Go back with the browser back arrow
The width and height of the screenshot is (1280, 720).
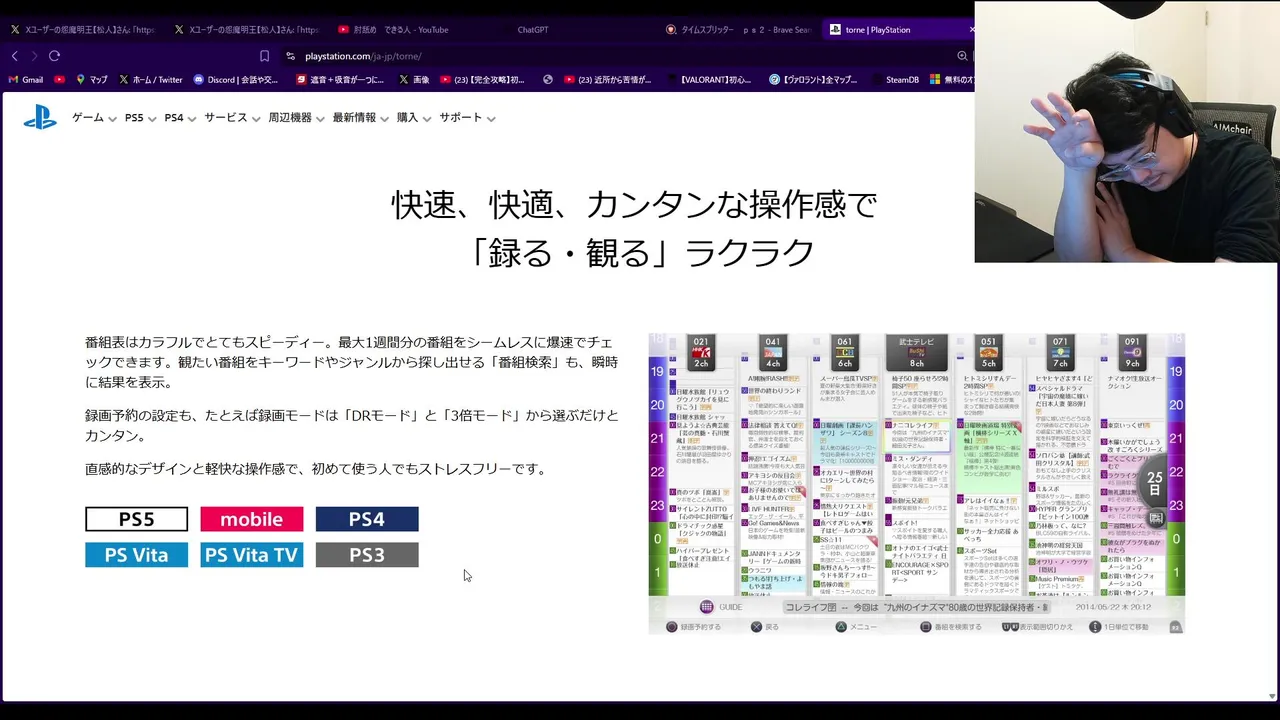pyautogui.click(x=14, y=56)
